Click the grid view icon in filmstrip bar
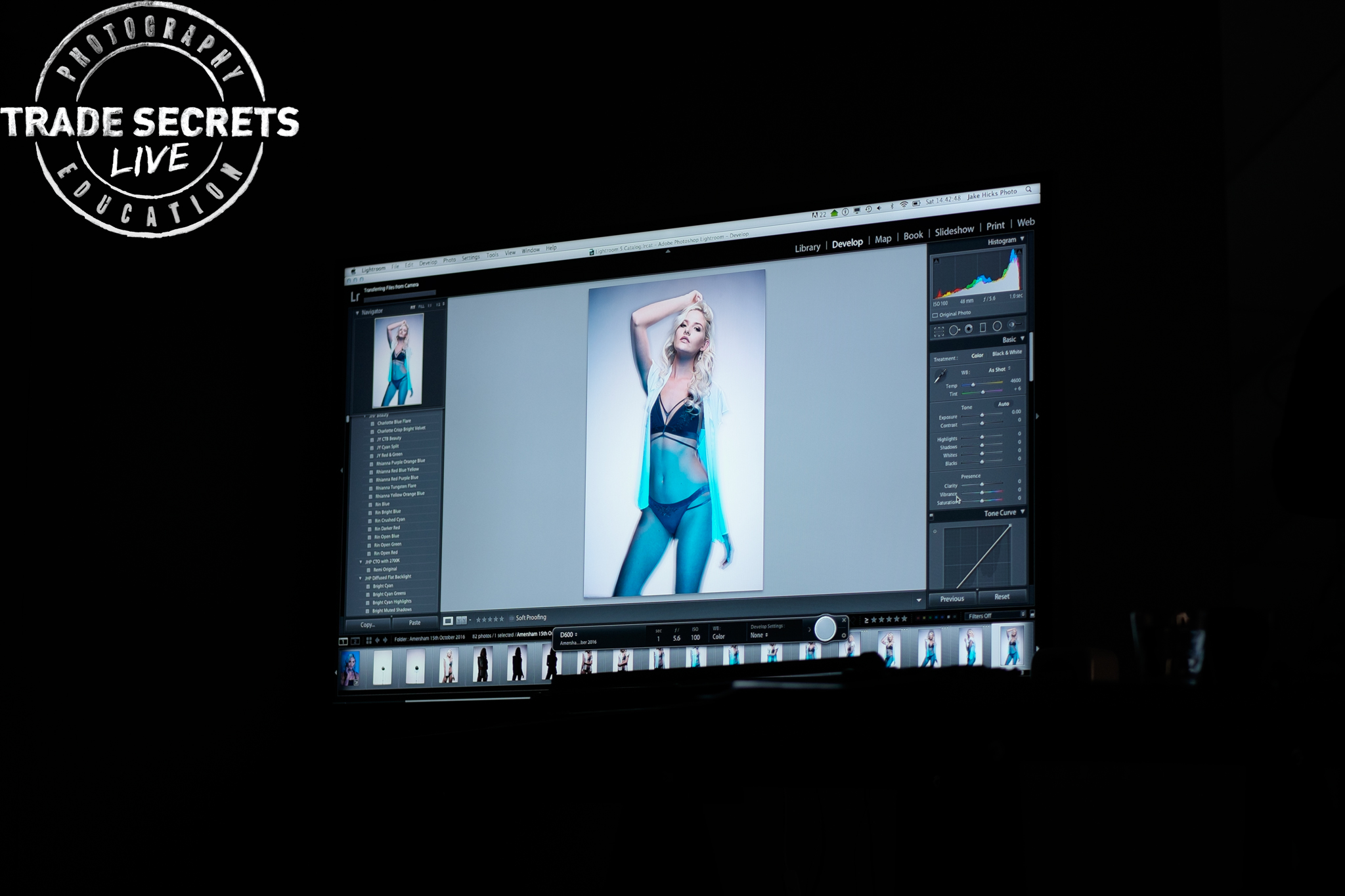Viewport: 1345px width, 896px height. (369, 641)
